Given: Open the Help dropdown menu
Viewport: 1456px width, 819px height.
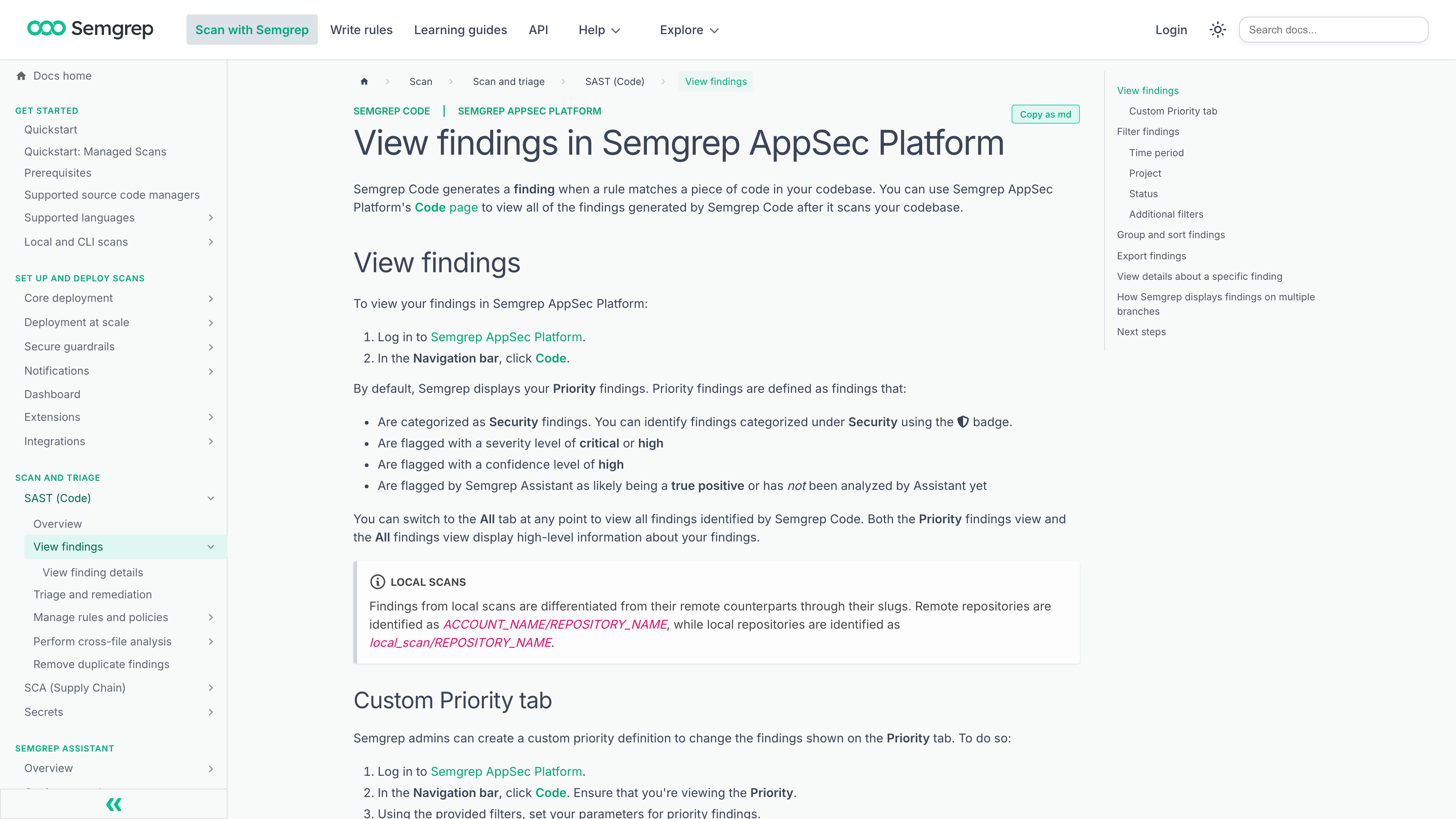Looking at the screenshot, I should (599, 30).
